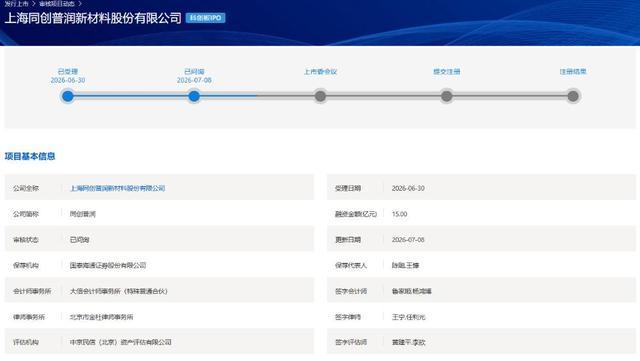640x361 pixels.
Task: Click the 公司全称 field label
Action: point(26,188)
